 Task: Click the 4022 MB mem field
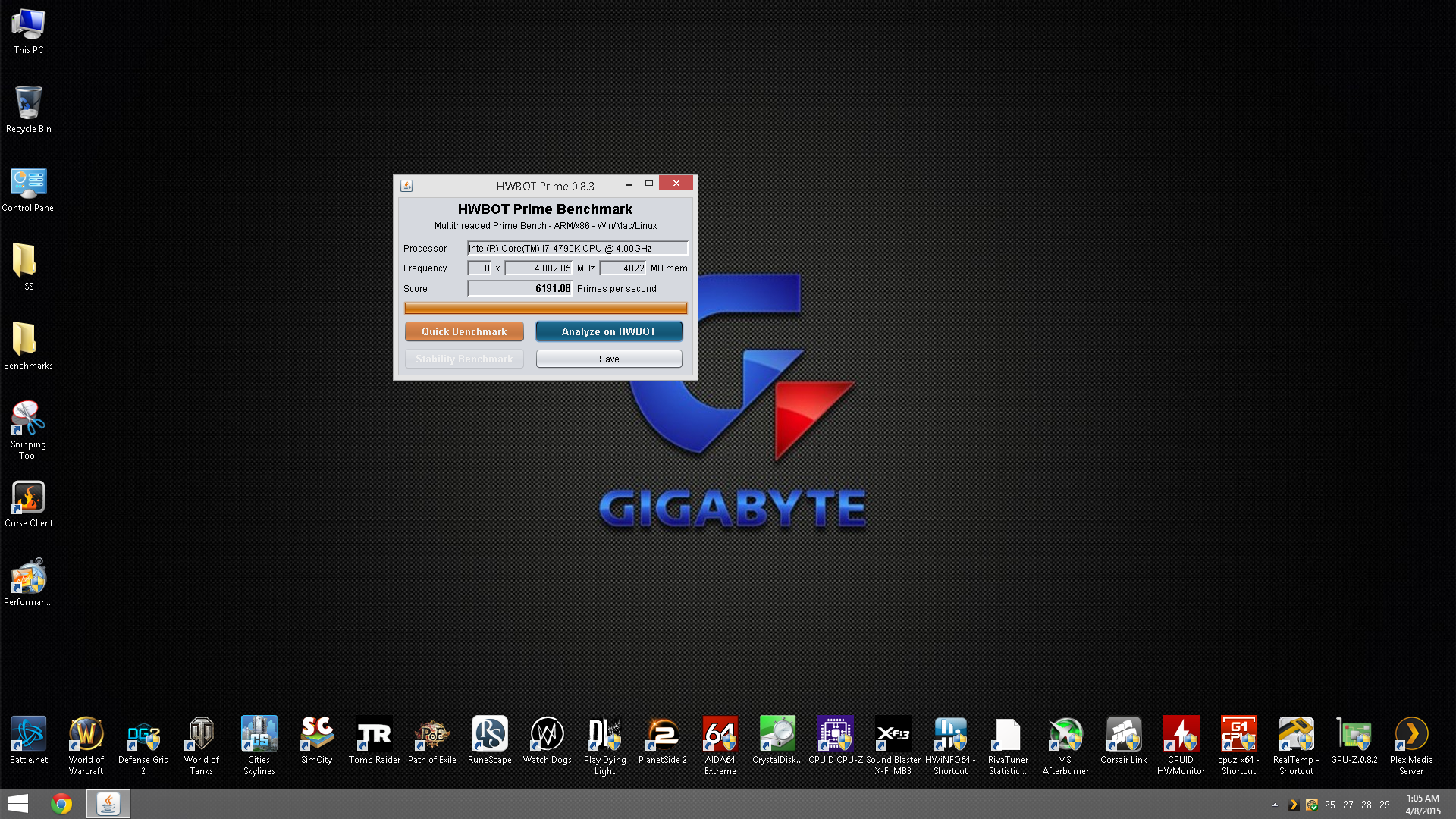623,268
